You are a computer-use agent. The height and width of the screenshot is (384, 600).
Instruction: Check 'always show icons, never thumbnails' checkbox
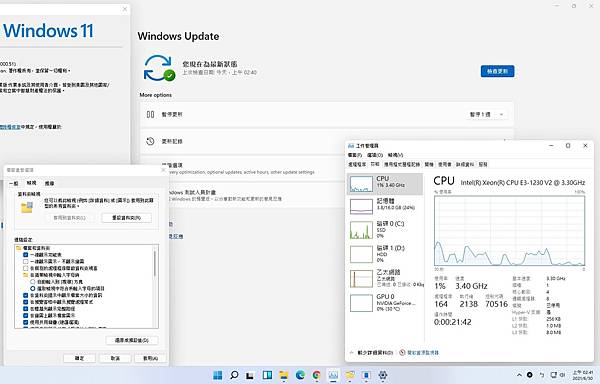pyautogui.click(x=26, y=262)
